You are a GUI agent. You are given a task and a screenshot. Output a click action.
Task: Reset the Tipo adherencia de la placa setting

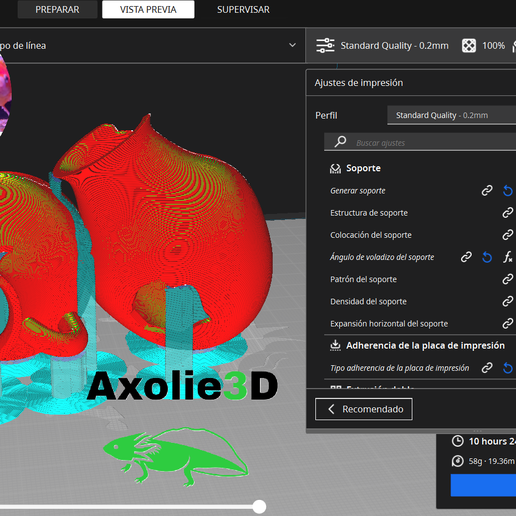507,368
